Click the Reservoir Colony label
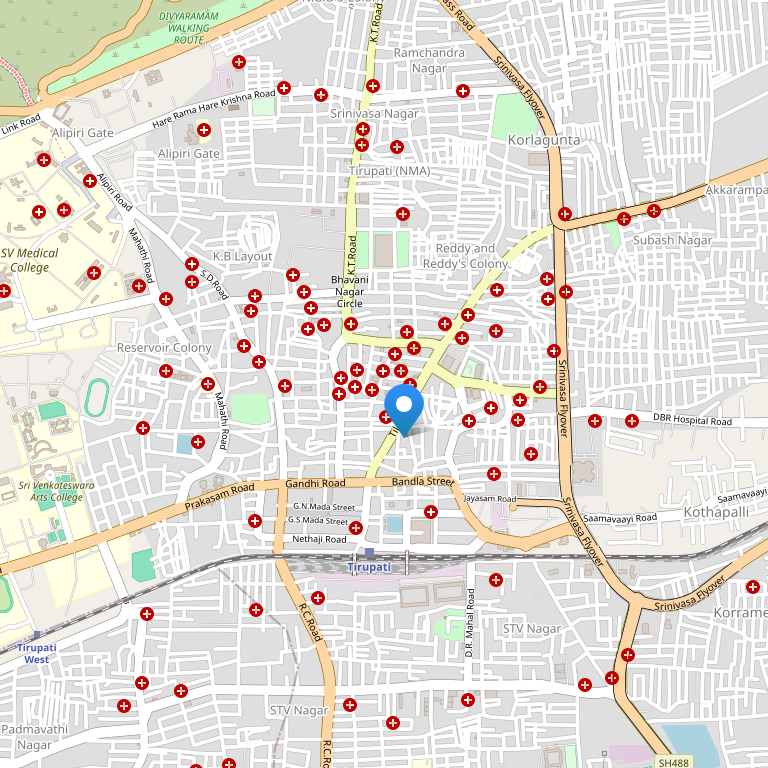 pyautogui.click(x=164, y=347)
